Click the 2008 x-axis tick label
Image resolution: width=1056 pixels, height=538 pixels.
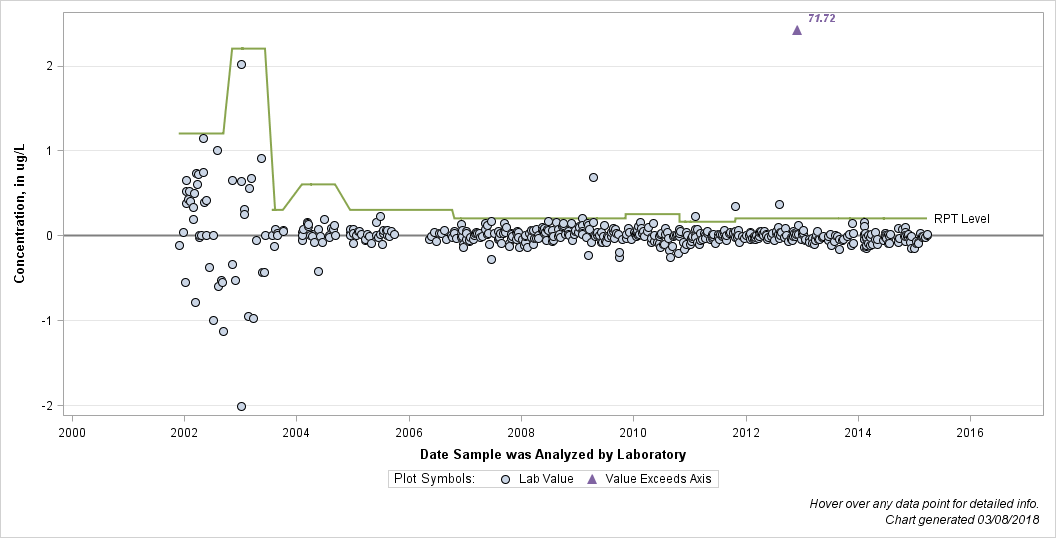(x=521, y=433)
